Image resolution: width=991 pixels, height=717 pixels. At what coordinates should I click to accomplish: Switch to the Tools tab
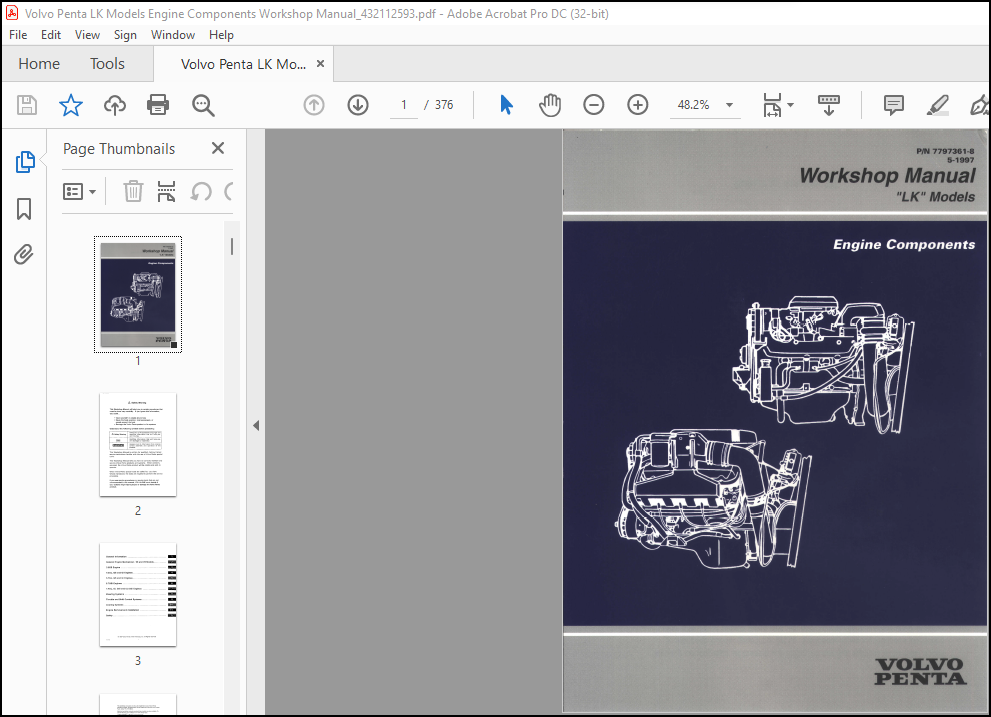[x=107, y=64]
